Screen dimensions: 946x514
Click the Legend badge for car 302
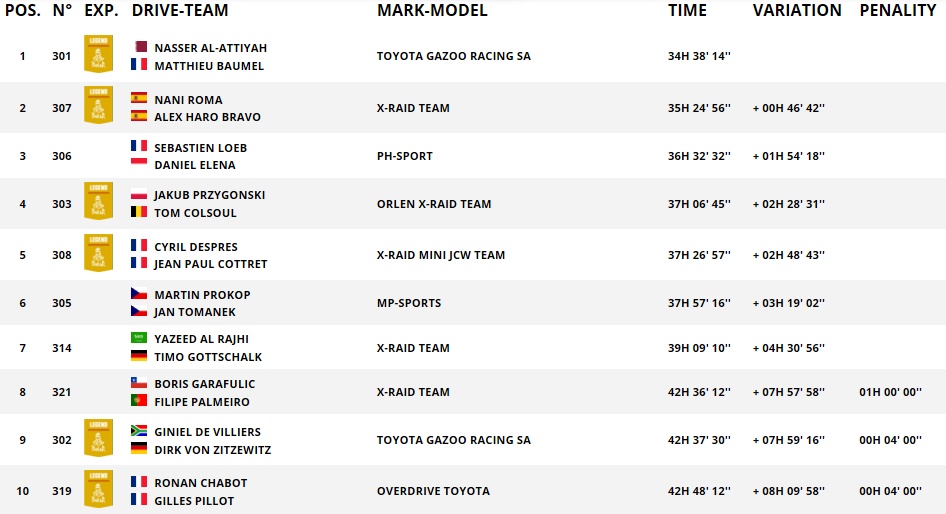pos(98,440)
